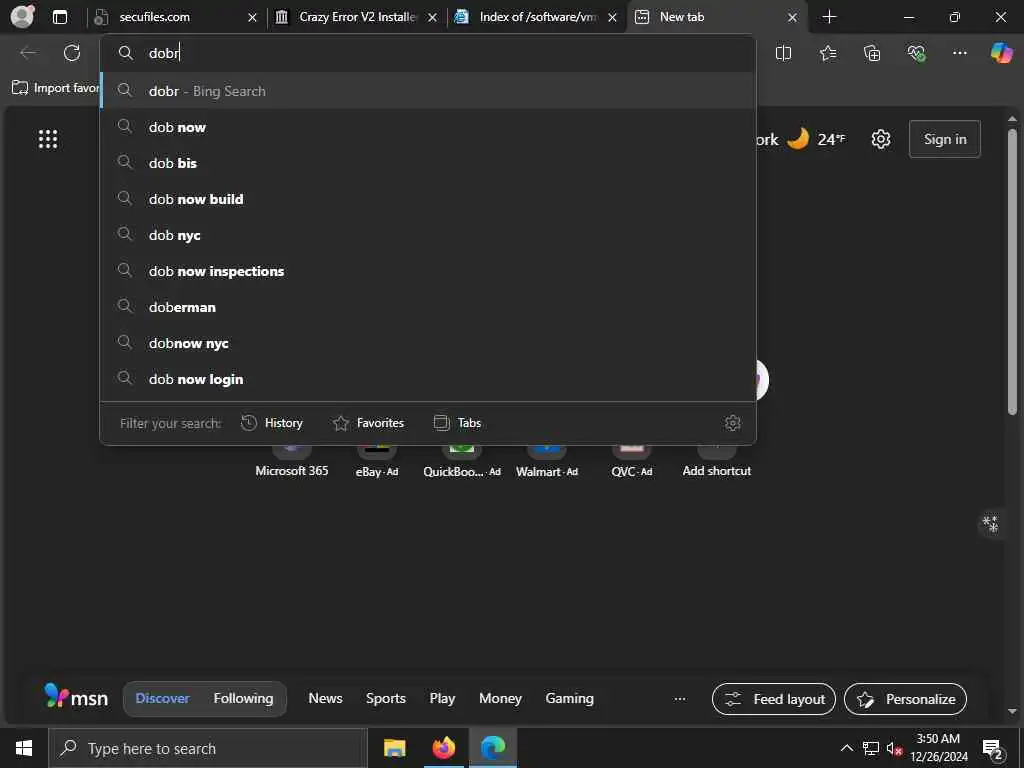
Task: Pick the 'dob nyc' suggestion
Action: tap(428, 234)
